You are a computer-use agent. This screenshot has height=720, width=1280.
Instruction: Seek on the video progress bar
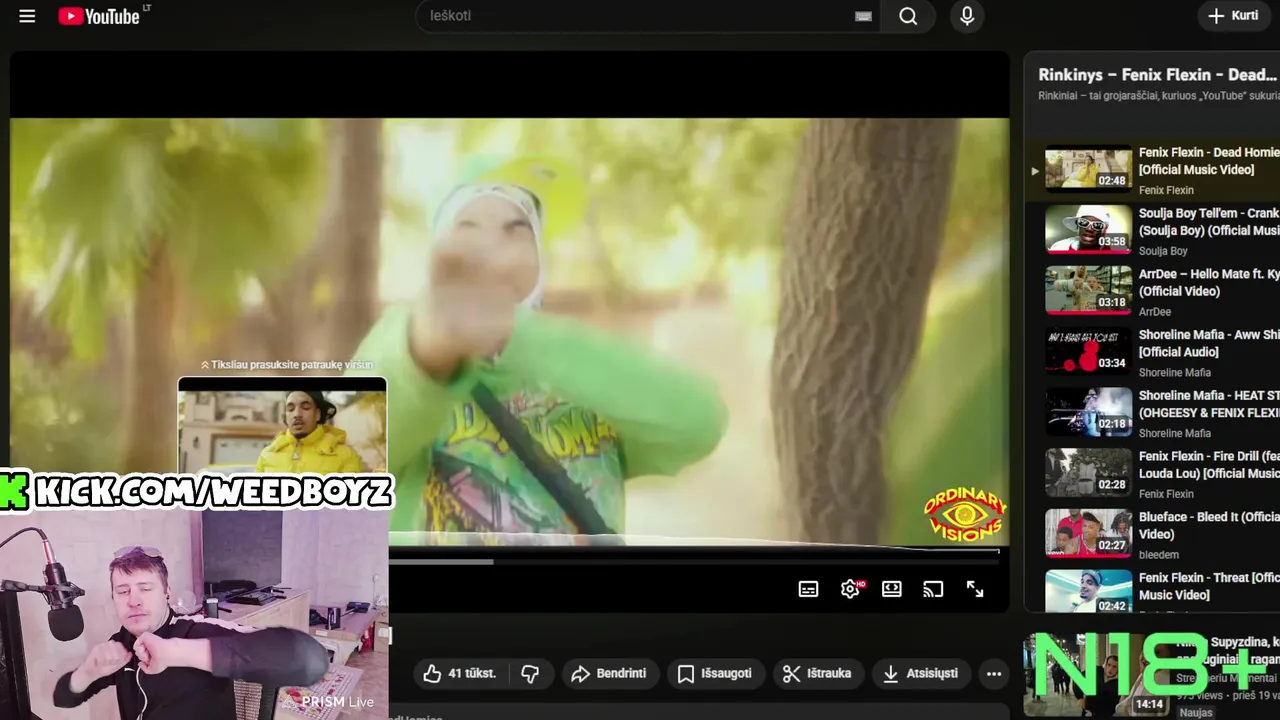coord(694,561)
